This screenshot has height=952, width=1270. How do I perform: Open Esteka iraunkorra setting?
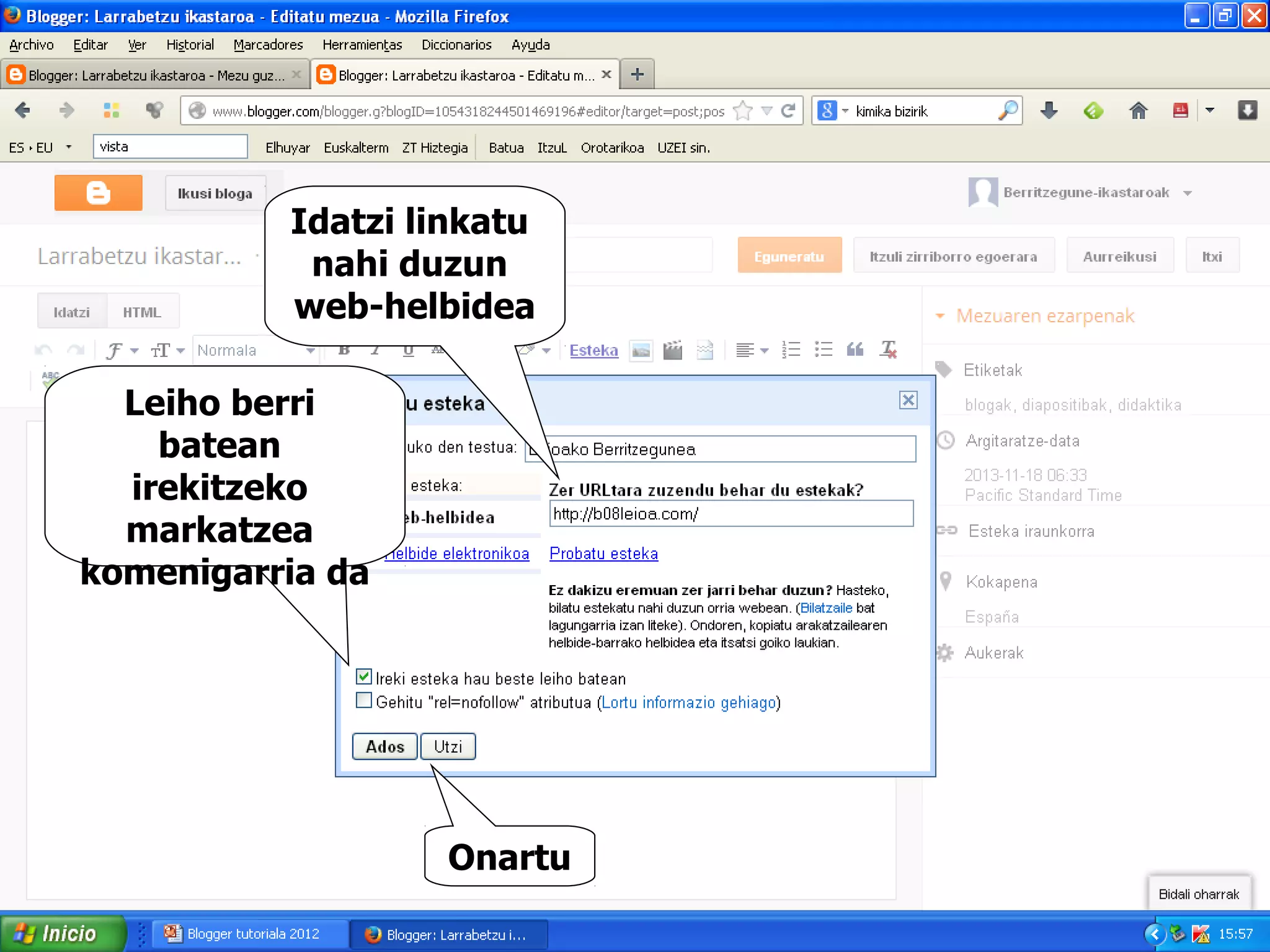click(x=1031, y=531)
